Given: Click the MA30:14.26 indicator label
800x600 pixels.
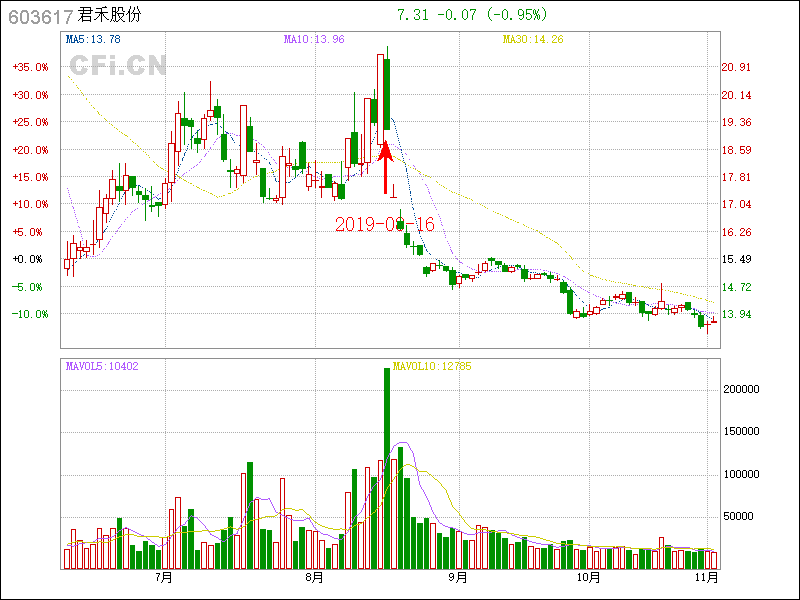Looking at the screenshot, I should point(533,40).
